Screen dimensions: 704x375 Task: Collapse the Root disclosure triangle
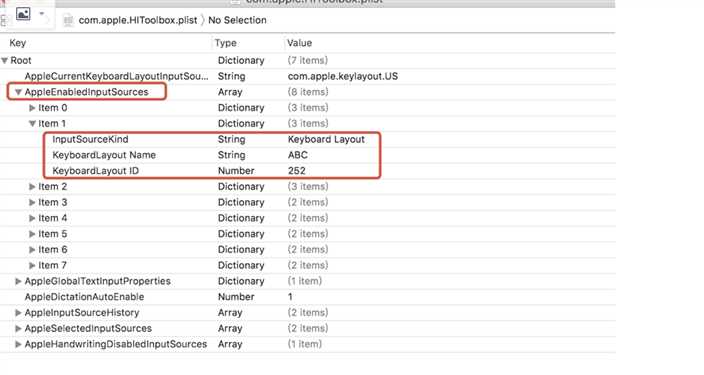4,60
